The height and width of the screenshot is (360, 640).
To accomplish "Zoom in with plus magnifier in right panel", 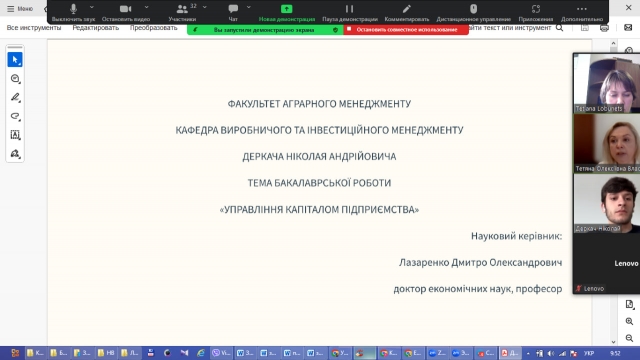I will coord(629,321).
